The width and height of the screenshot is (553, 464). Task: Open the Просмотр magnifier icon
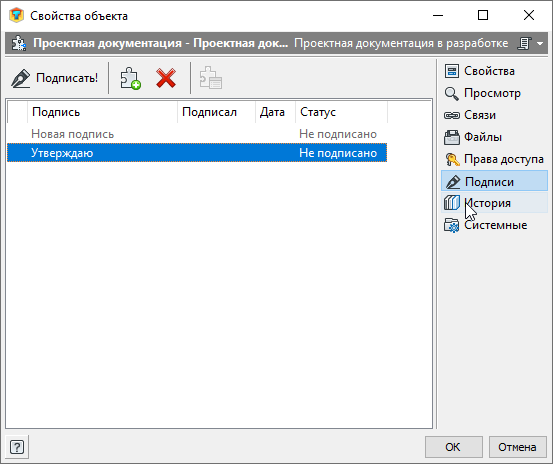pos(452,93)
